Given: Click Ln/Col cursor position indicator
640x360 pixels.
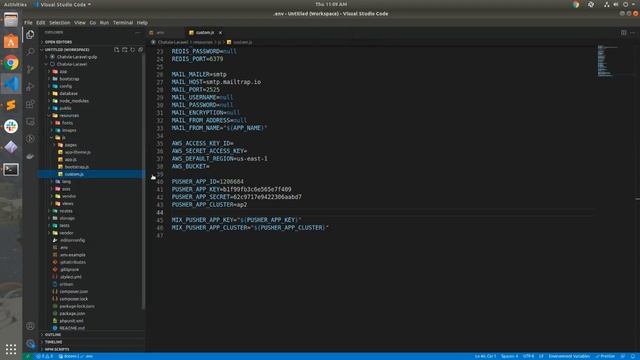Looking at the screenshot, I should tap(485, 356).
